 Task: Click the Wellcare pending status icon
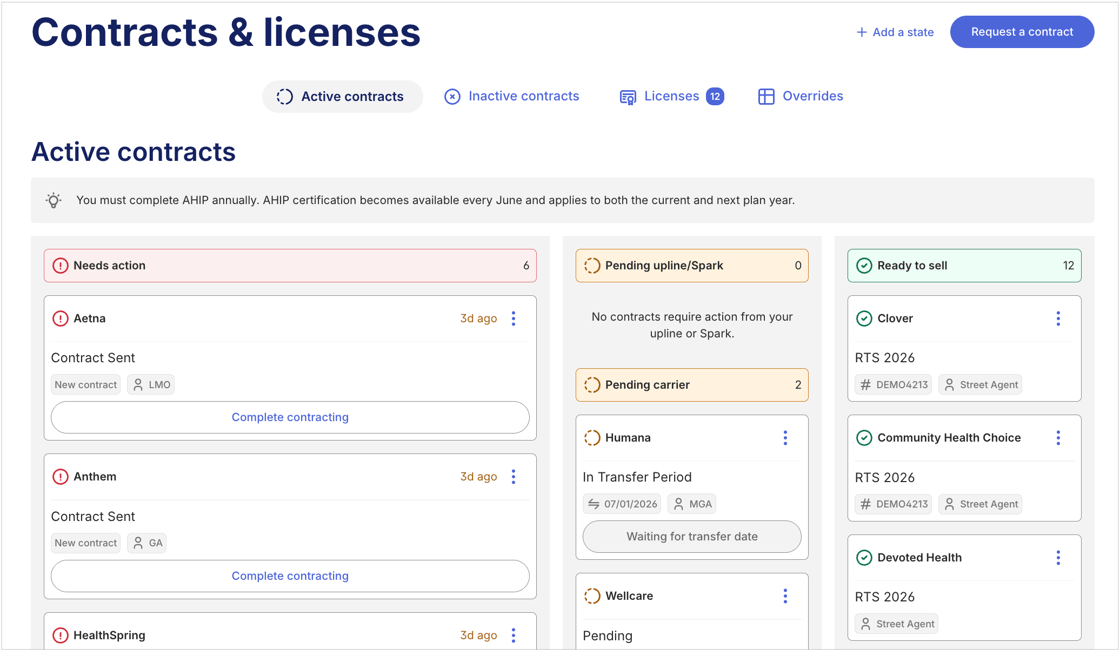592,596
